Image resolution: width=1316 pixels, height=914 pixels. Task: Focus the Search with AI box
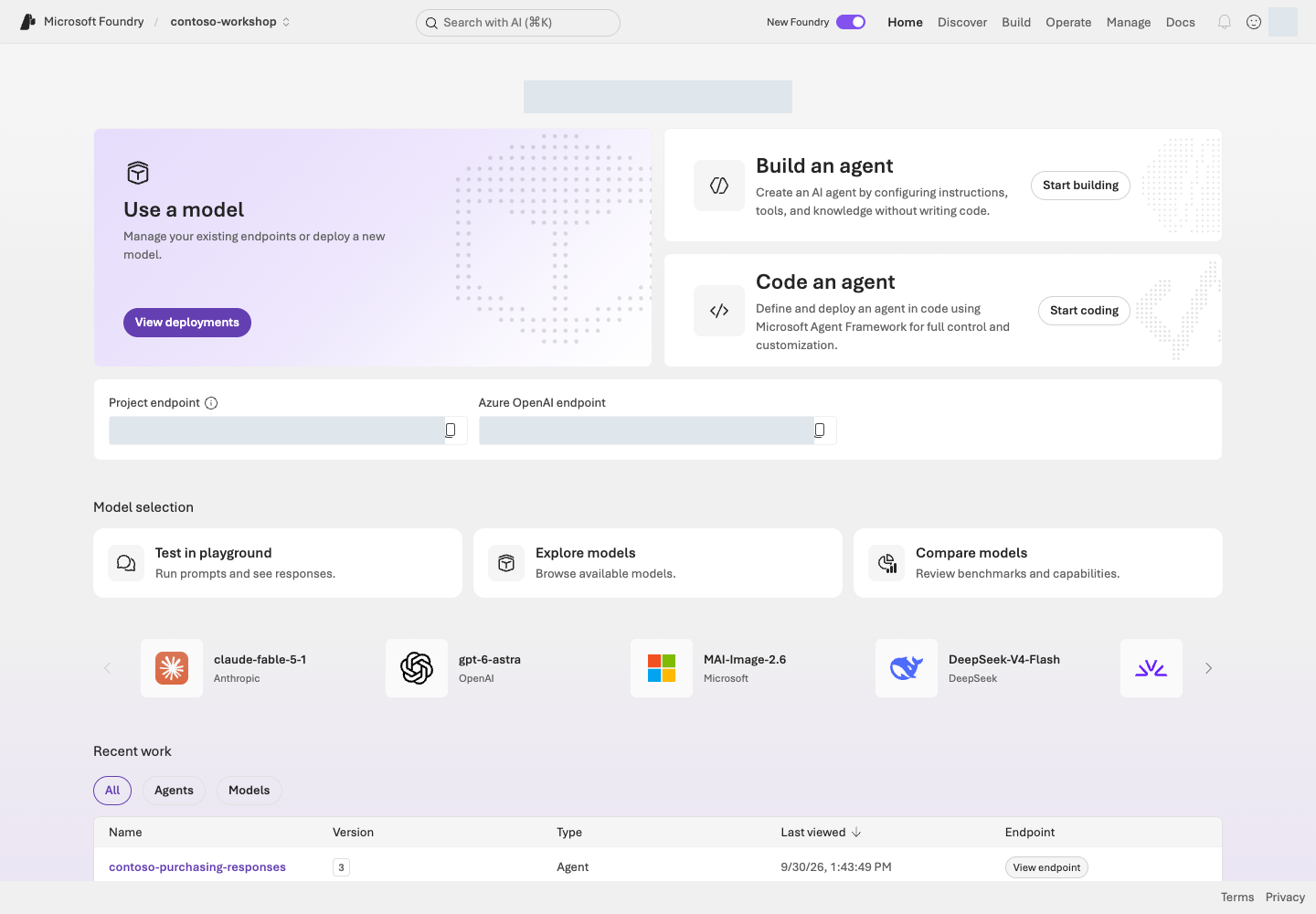[518, 23]
